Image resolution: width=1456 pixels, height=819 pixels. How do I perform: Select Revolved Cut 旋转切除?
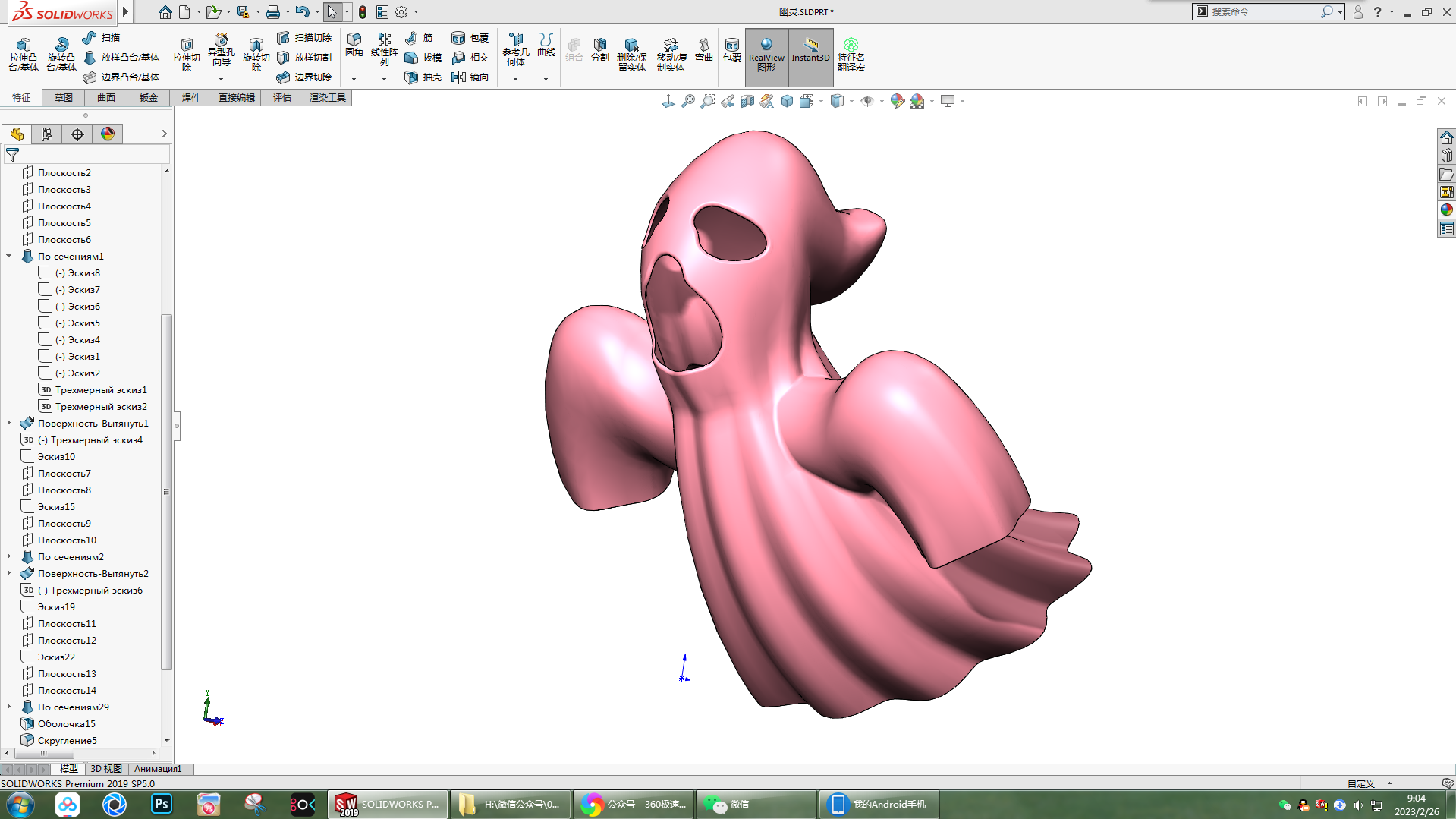click(x=256, y=55)
